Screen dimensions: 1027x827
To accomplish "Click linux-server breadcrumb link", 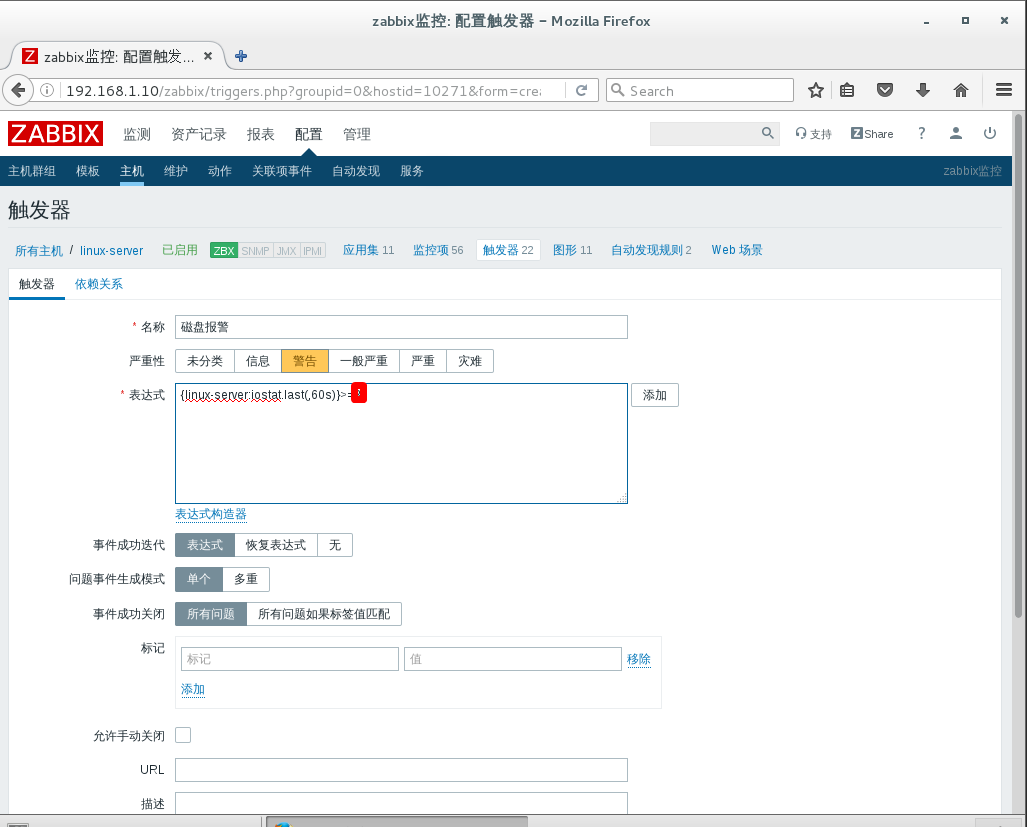I will [111, 251].
